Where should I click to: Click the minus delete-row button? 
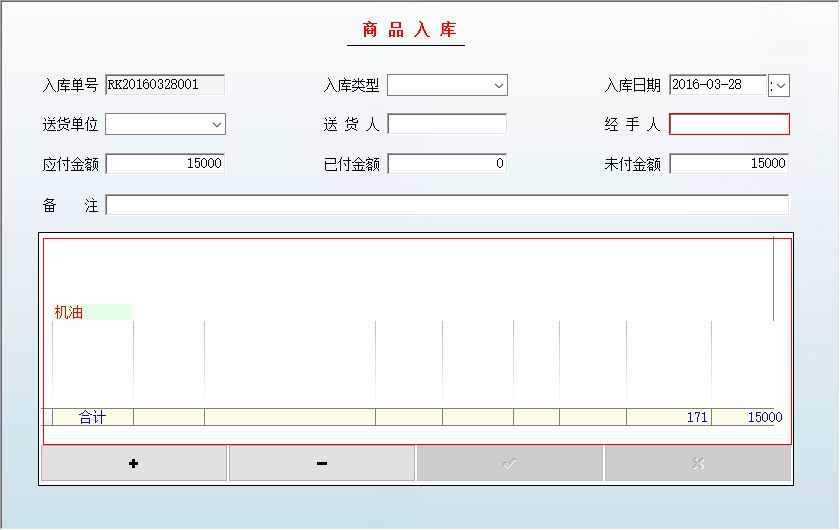(x=322, y=464)
